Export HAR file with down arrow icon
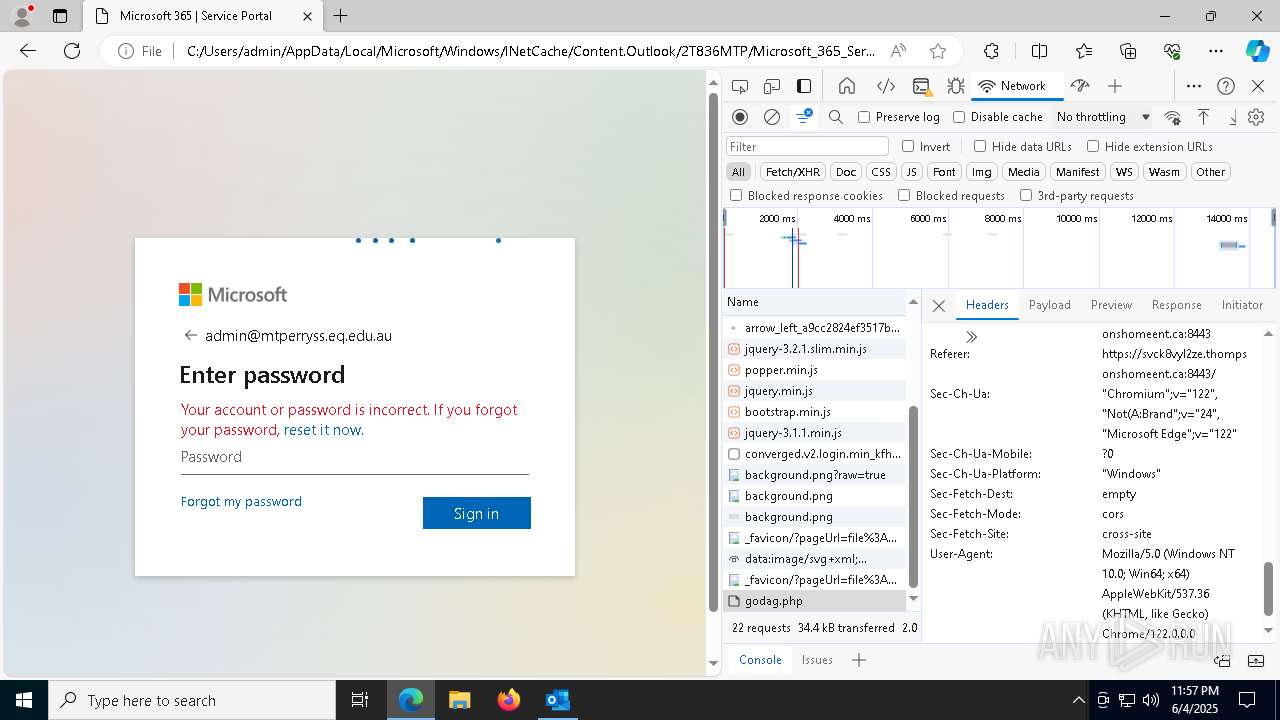The width and height of the screenshot is (1280, 720). pyautogui.click(x=1233, y=117)
